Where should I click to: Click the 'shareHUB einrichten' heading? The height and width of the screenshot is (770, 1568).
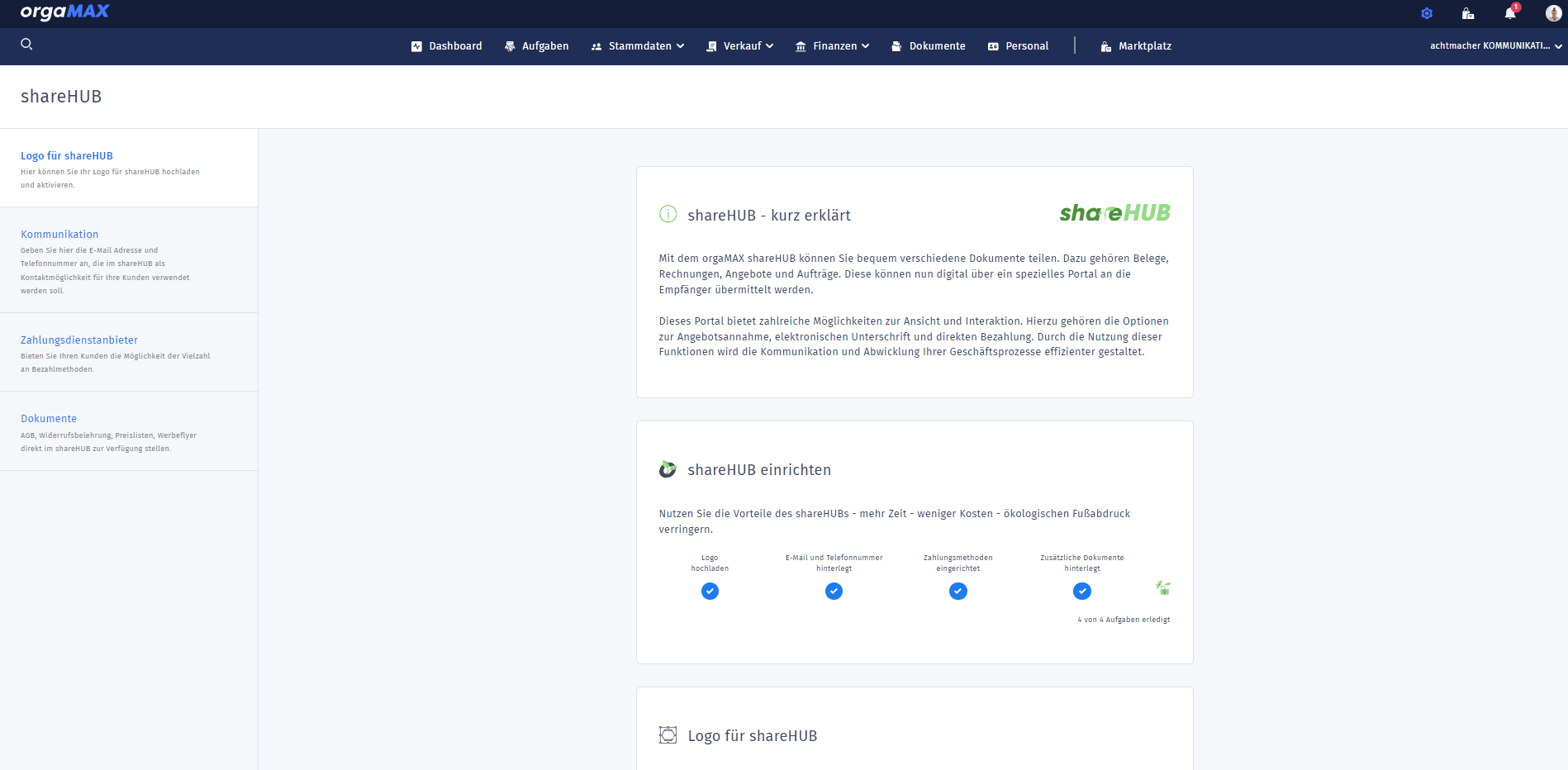(x=759, y=470)
